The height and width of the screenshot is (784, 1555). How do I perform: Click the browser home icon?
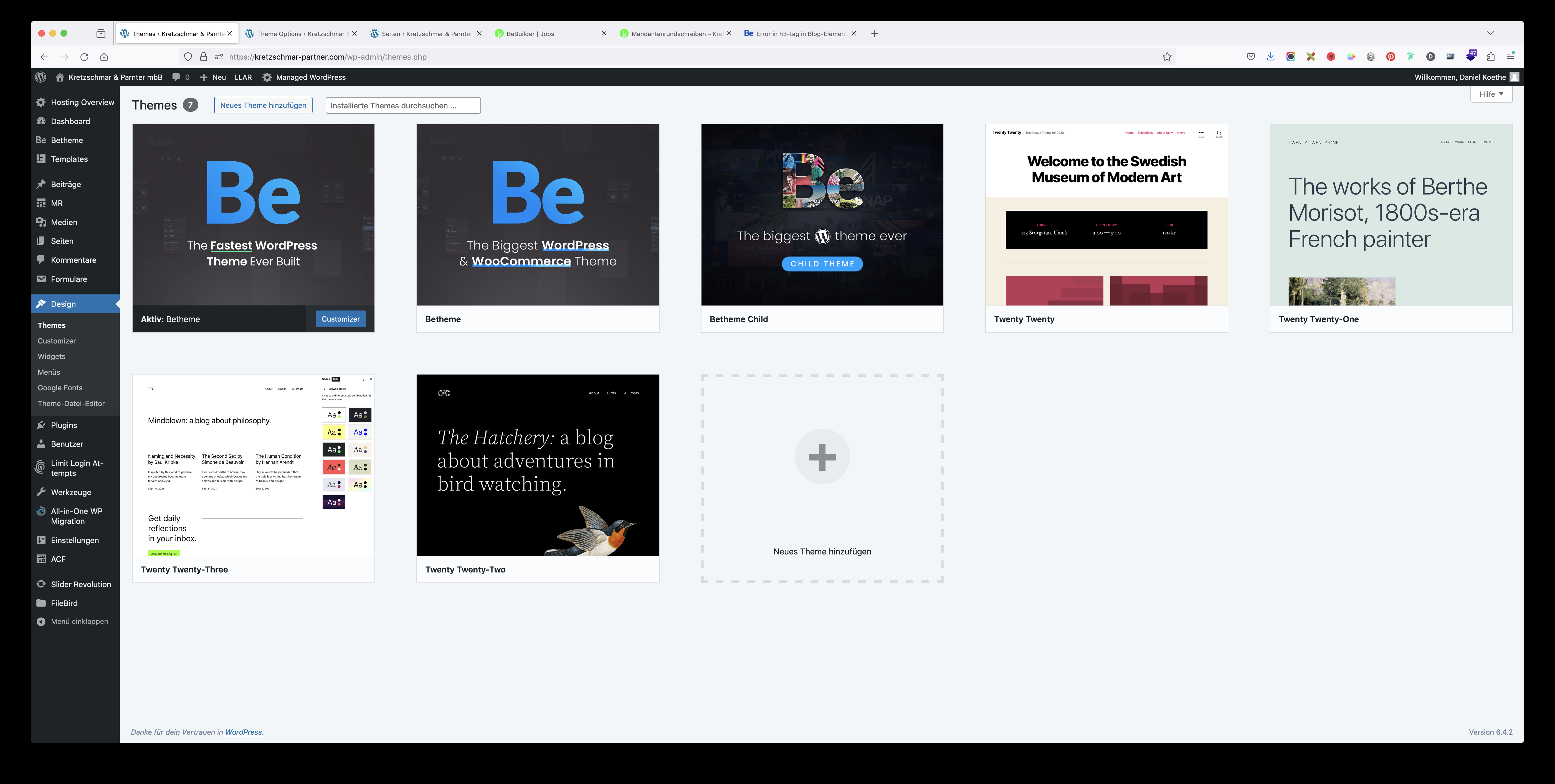pos(104,57)
